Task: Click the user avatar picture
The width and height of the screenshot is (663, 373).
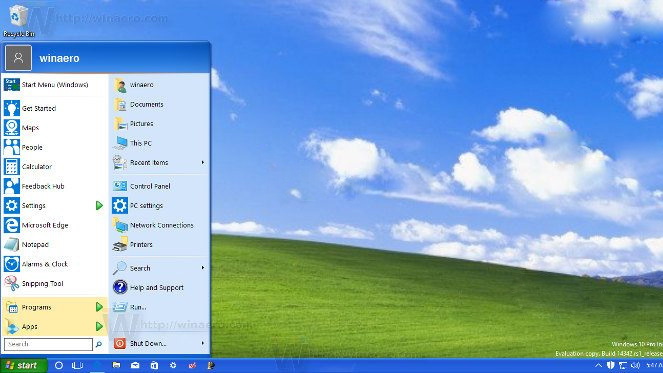Action: [x=18, y=58]
